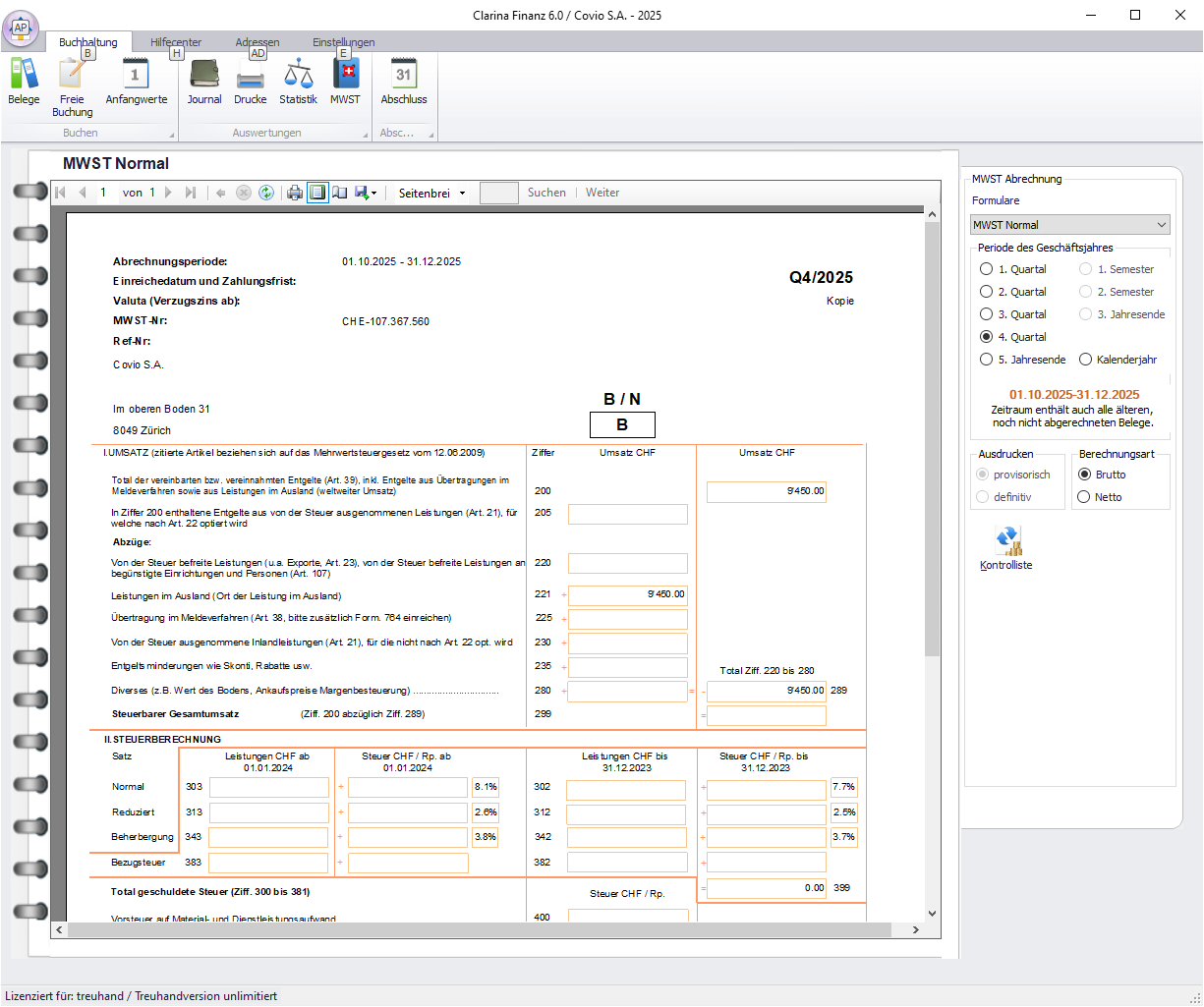This screenshot has width=1204, height=1007.
Task: Switch to Buchhaltung tab
Action: coord(87,42)
